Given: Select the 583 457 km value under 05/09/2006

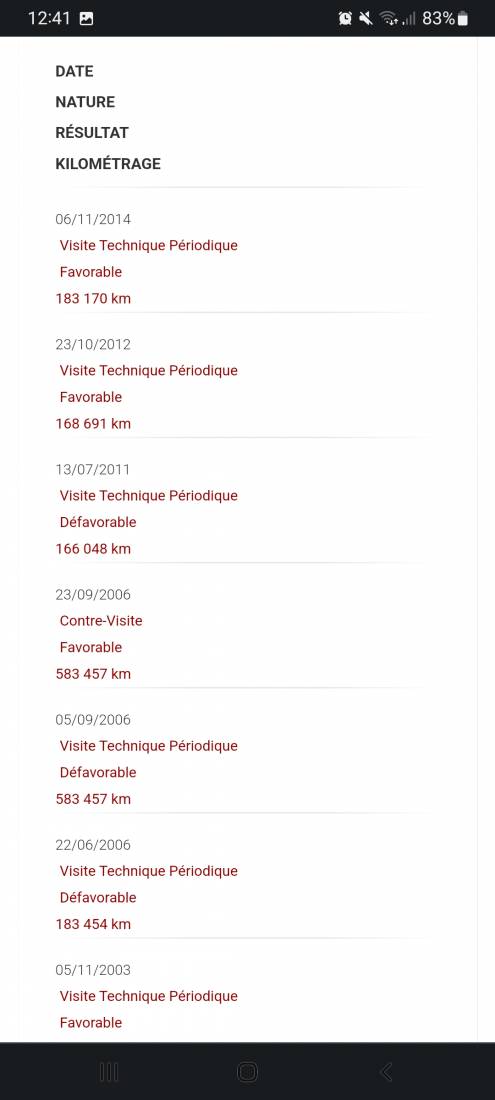Looking at the screenshot, I should point(93,799).
